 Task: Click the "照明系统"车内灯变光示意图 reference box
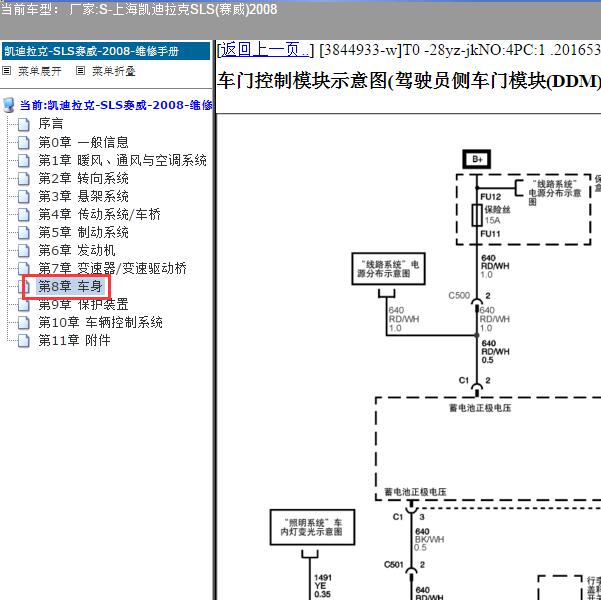coord(312,527)
